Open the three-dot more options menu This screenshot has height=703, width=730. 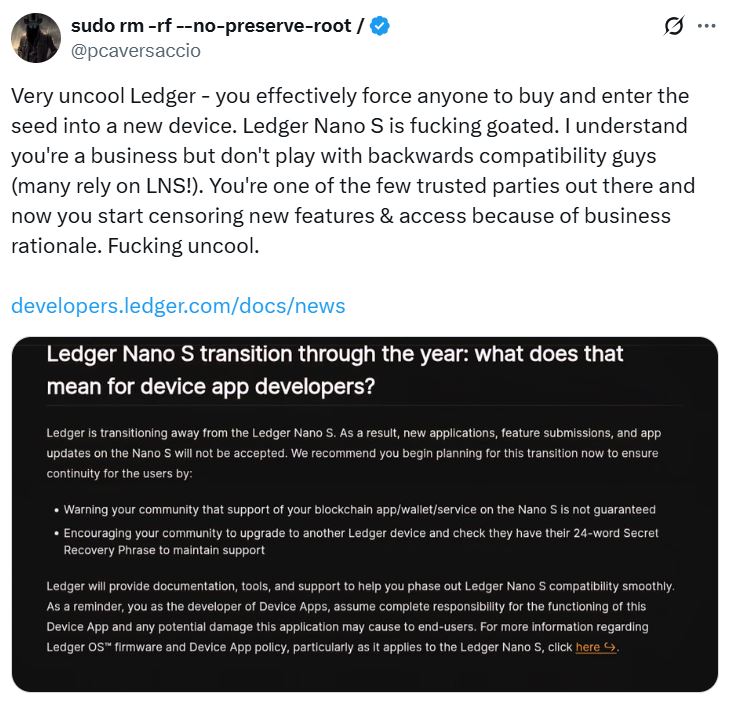tap(708, 27)
